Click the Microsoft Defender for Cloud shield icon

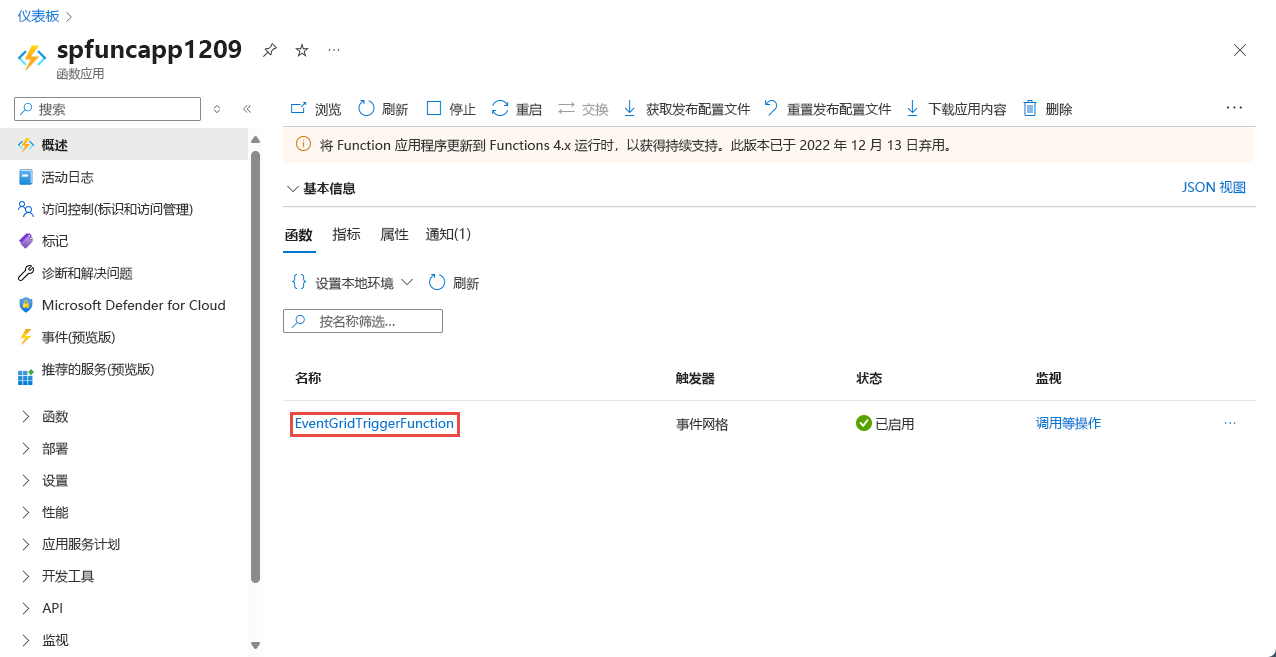click(x=26, y=305)
